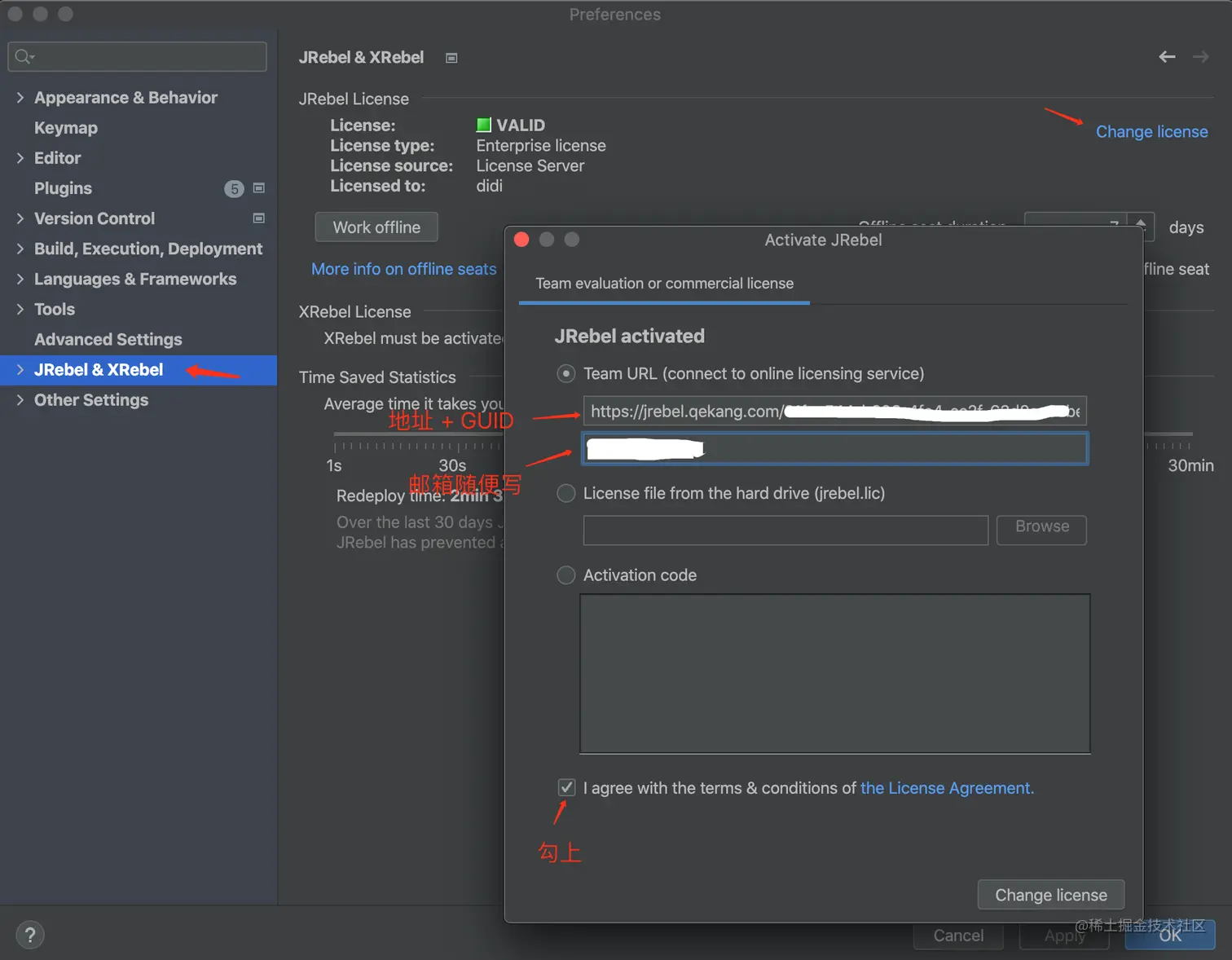Close the Activate JRebel dialog
This screenshot has width=1232, height=960.
point(522,240)
